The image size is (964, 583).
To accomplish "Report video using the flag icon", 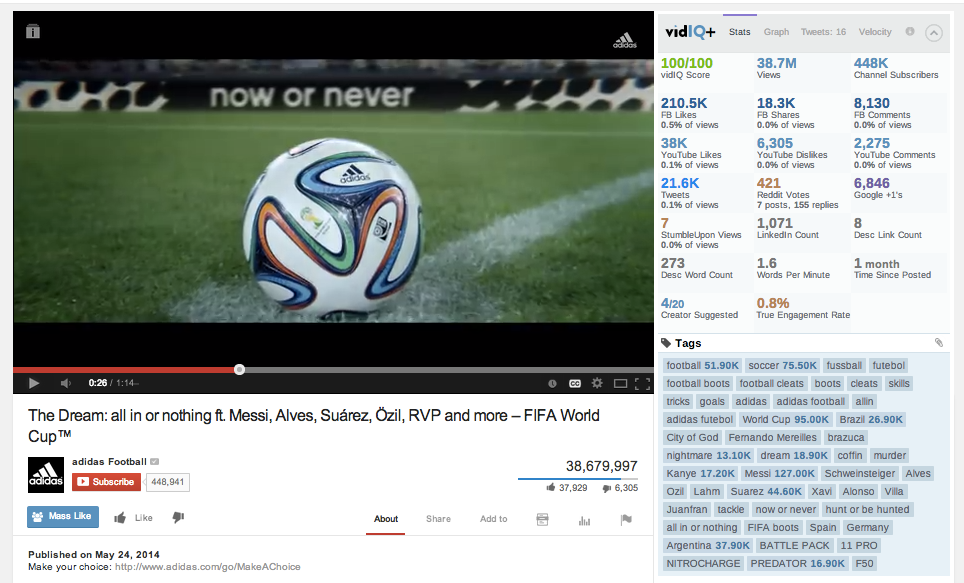I will 626,520.
